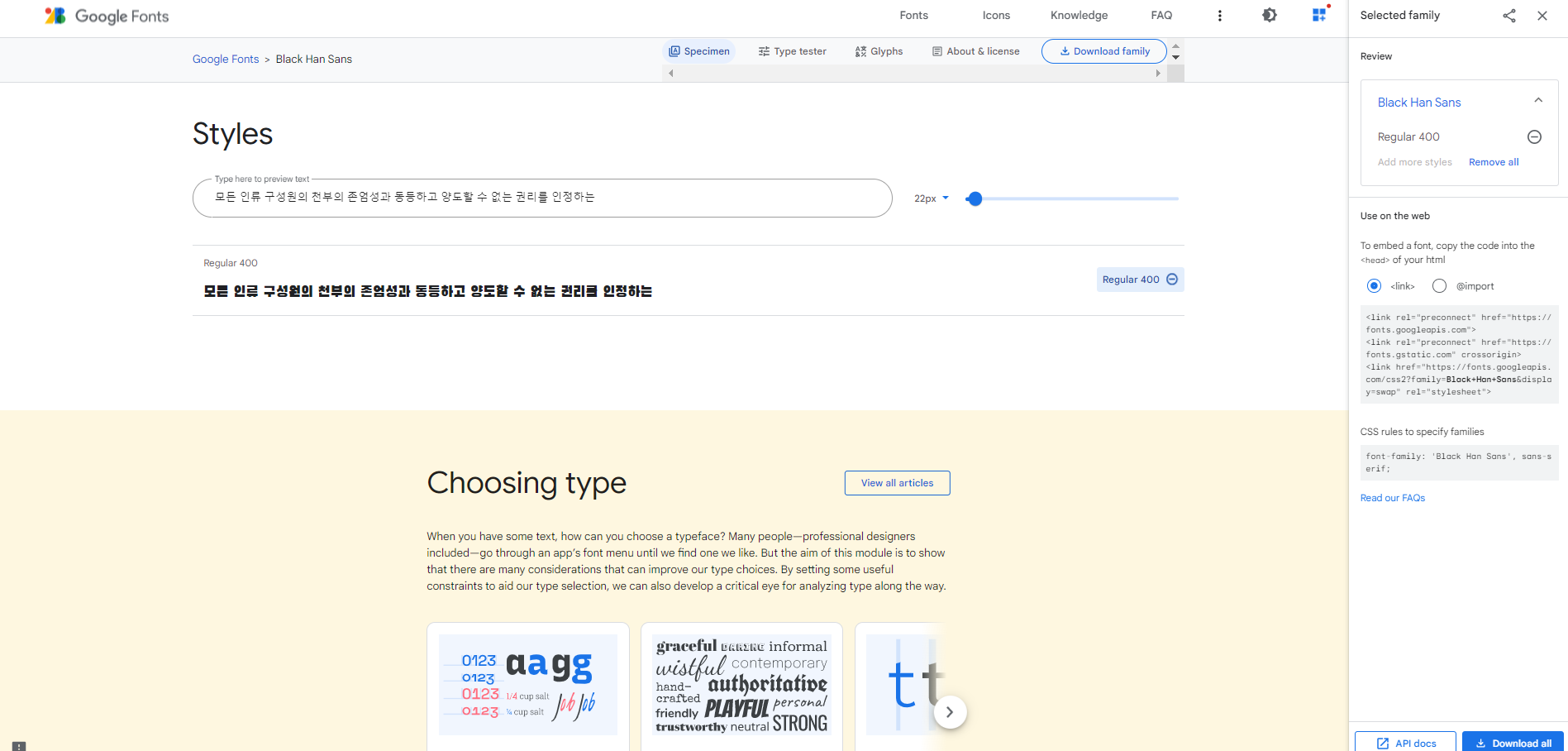Select the @import embed radio option
This screenshot has height=751, width=1568.
click(x=1439, y=286)
